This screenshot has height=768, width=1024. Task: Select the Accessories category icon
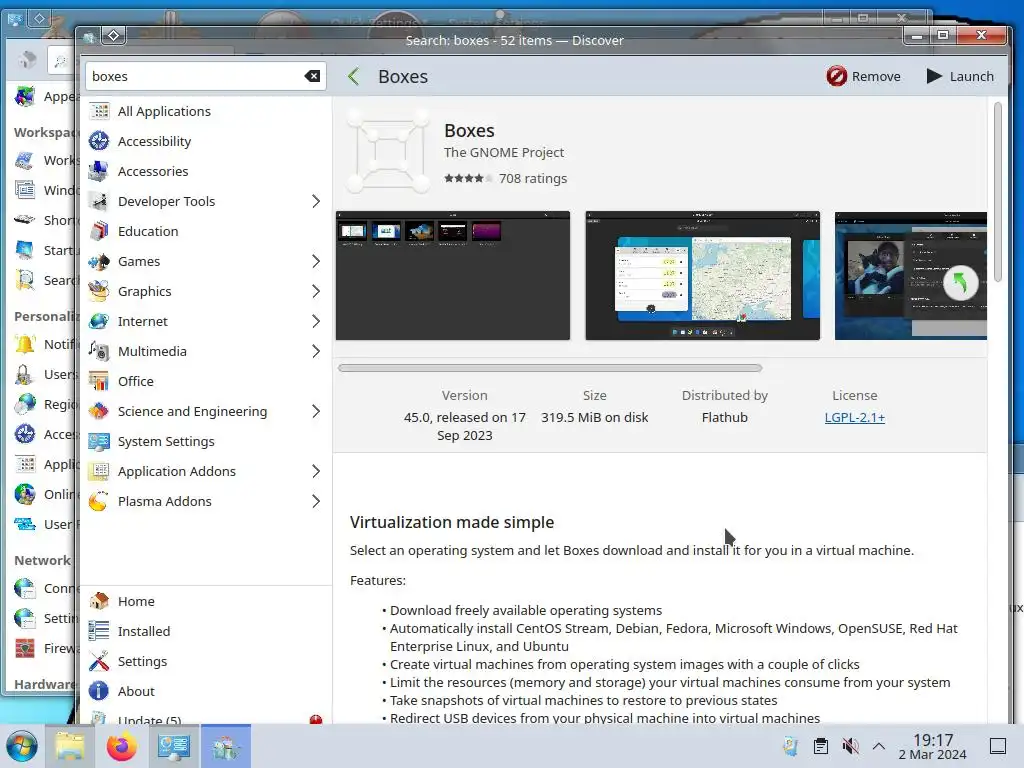tap(99, 171)
